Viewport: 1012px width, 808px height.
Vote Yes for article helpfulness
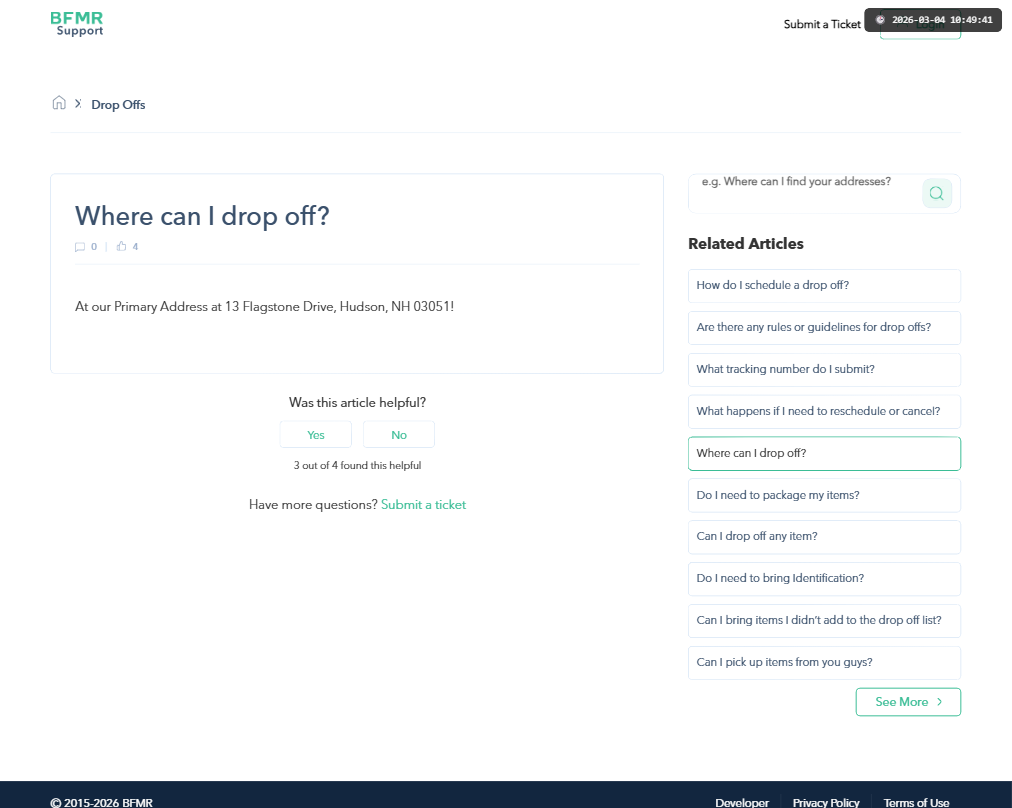(316, 435)
